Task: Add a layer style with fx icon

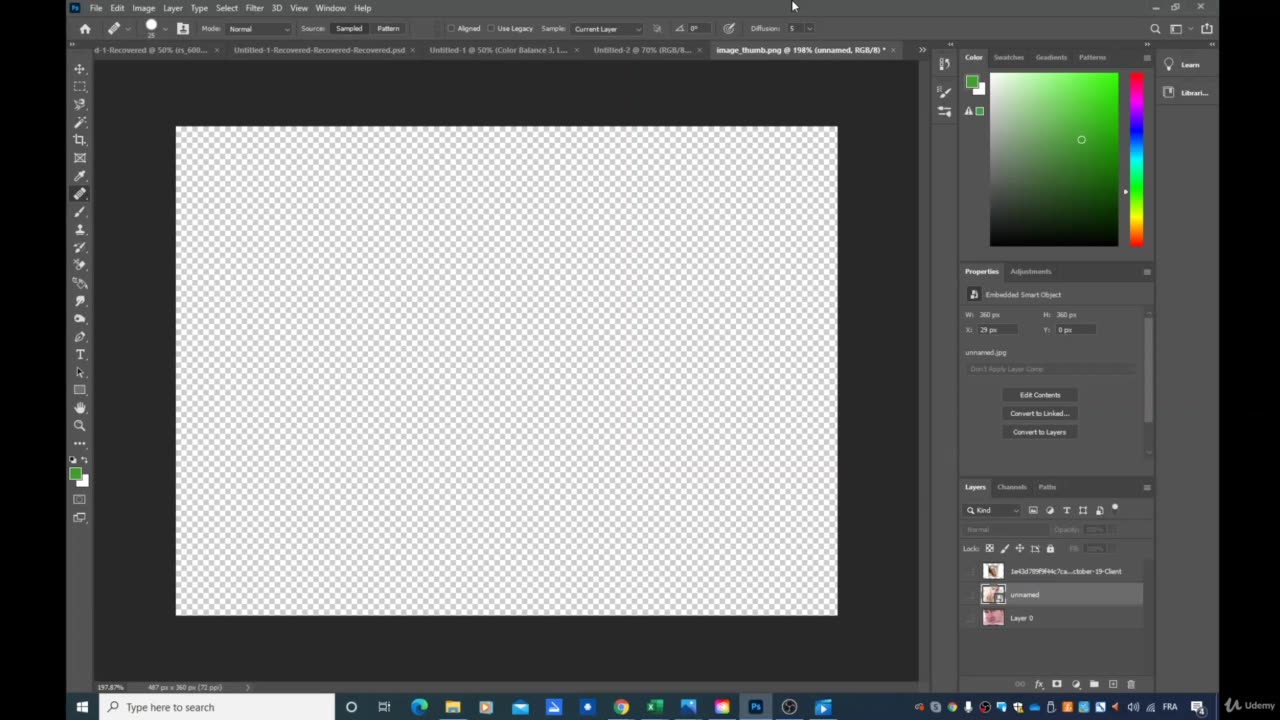Action: point(1039,684)
